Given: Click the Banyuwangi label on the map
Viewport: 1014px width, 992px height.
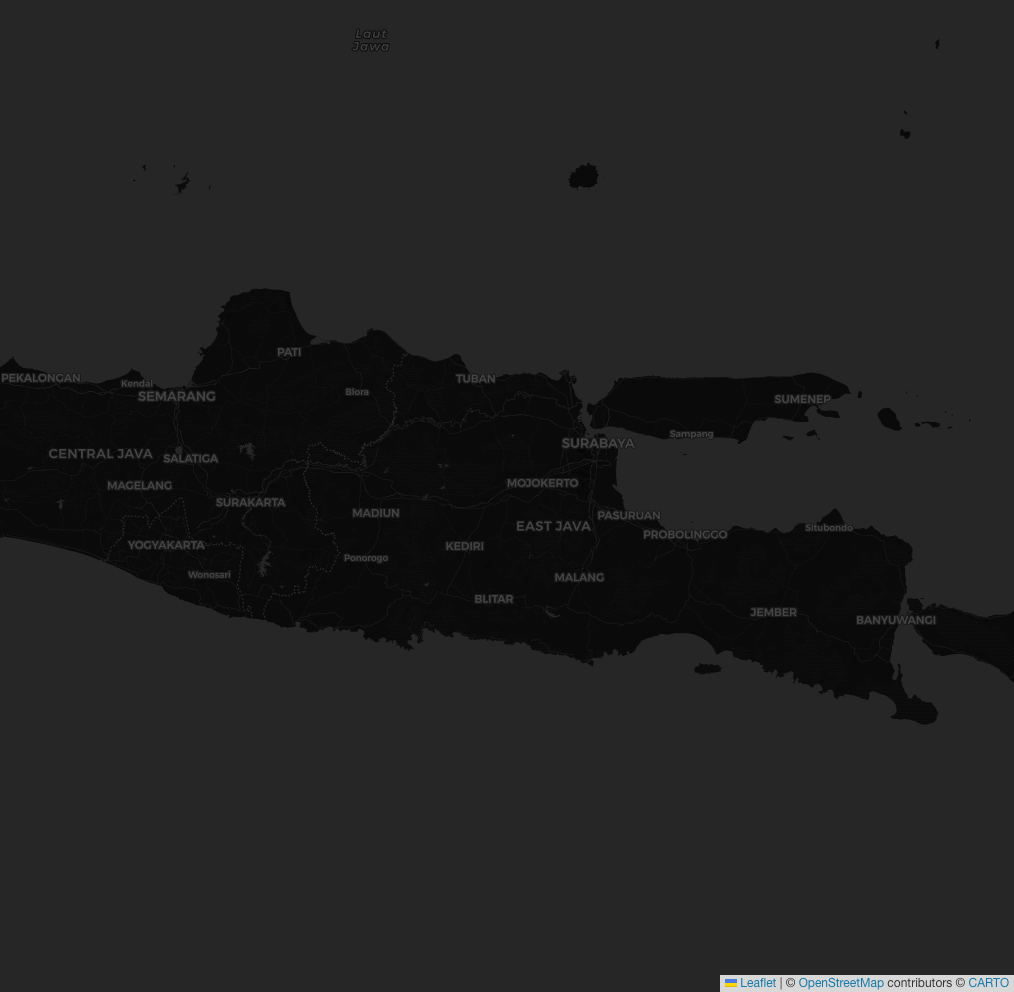Looking at the screenshot, I should pos(895,620).
